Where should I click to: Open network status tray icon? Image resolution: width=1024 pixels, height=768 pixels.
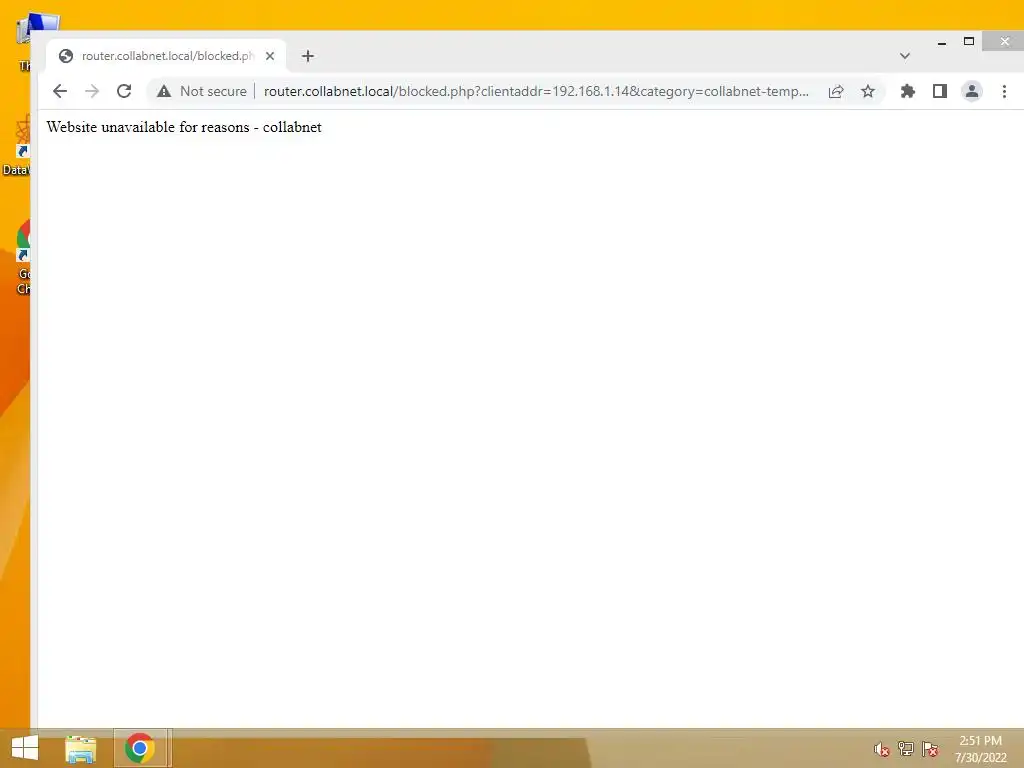click(906, 749)
